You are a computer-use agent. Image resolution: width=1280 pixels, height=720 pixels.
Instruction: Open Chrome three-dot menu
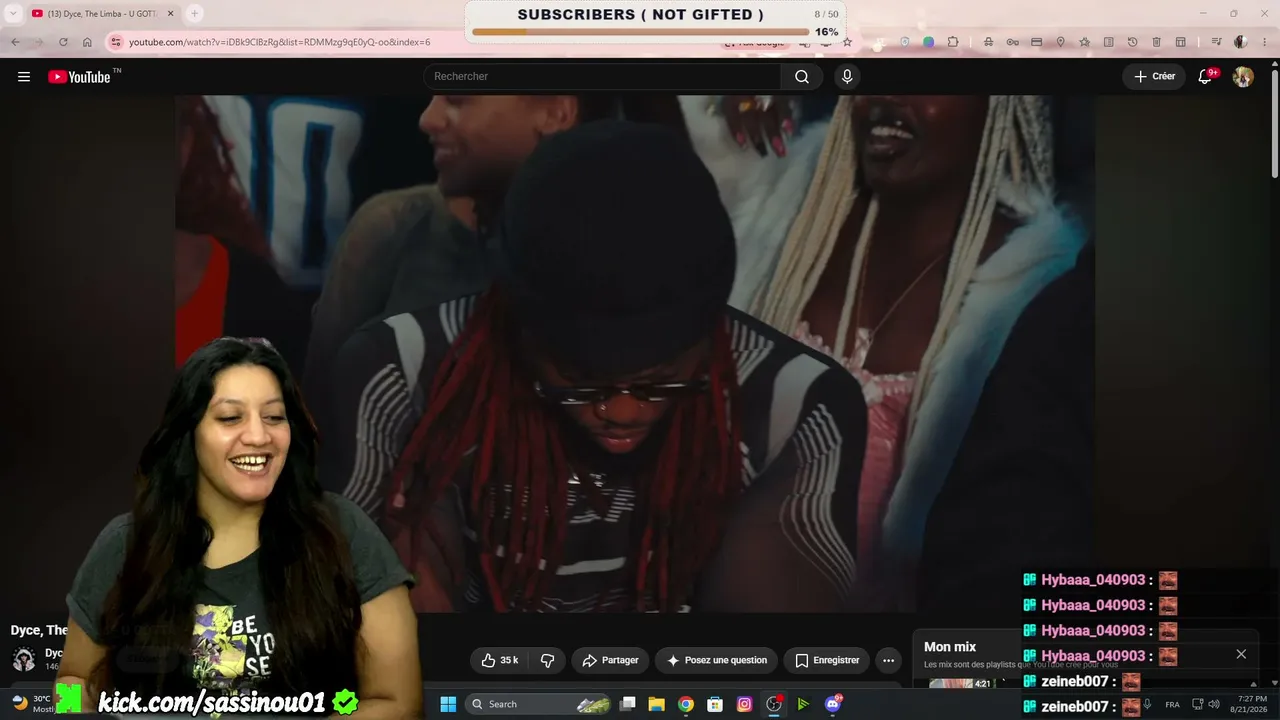(x=1265, y=42)
